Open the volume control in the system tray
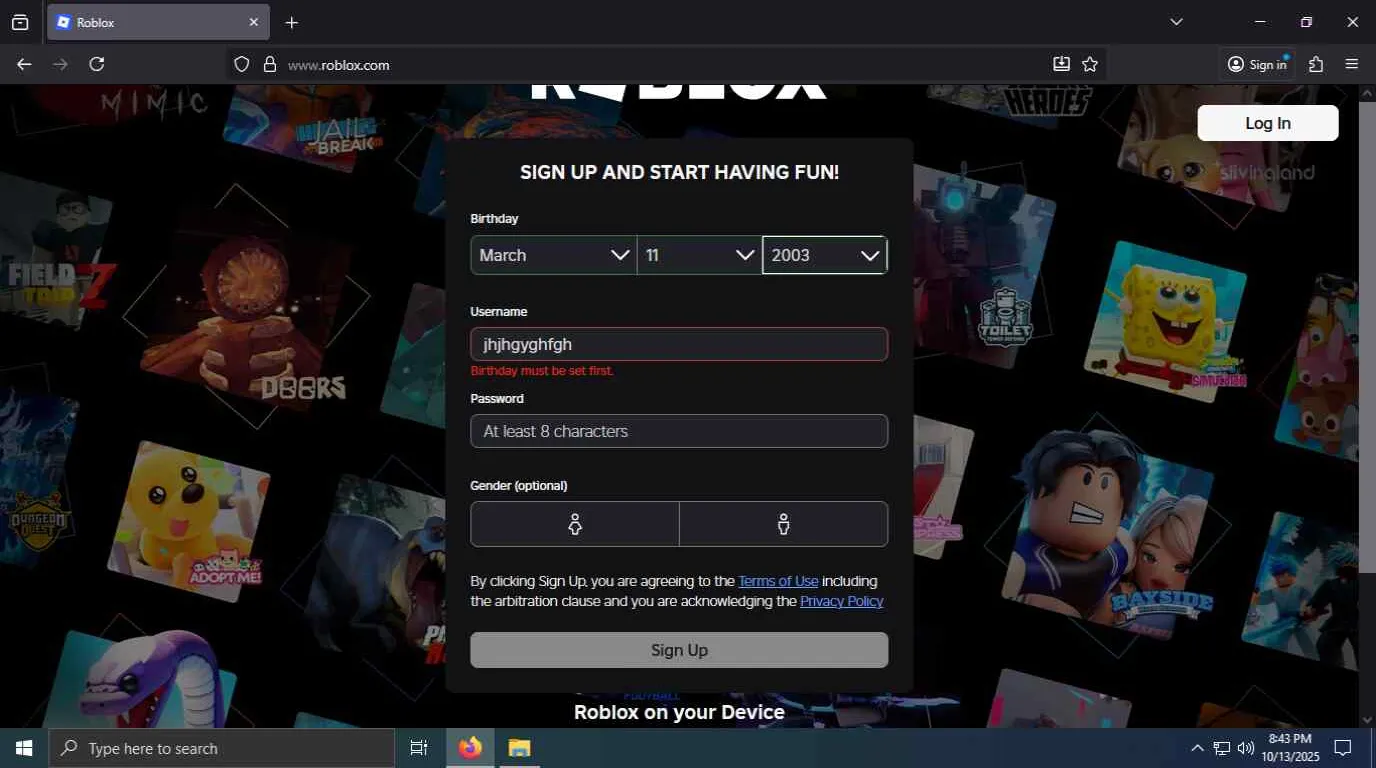1376x768 pixels. (x=1246, y=748)
